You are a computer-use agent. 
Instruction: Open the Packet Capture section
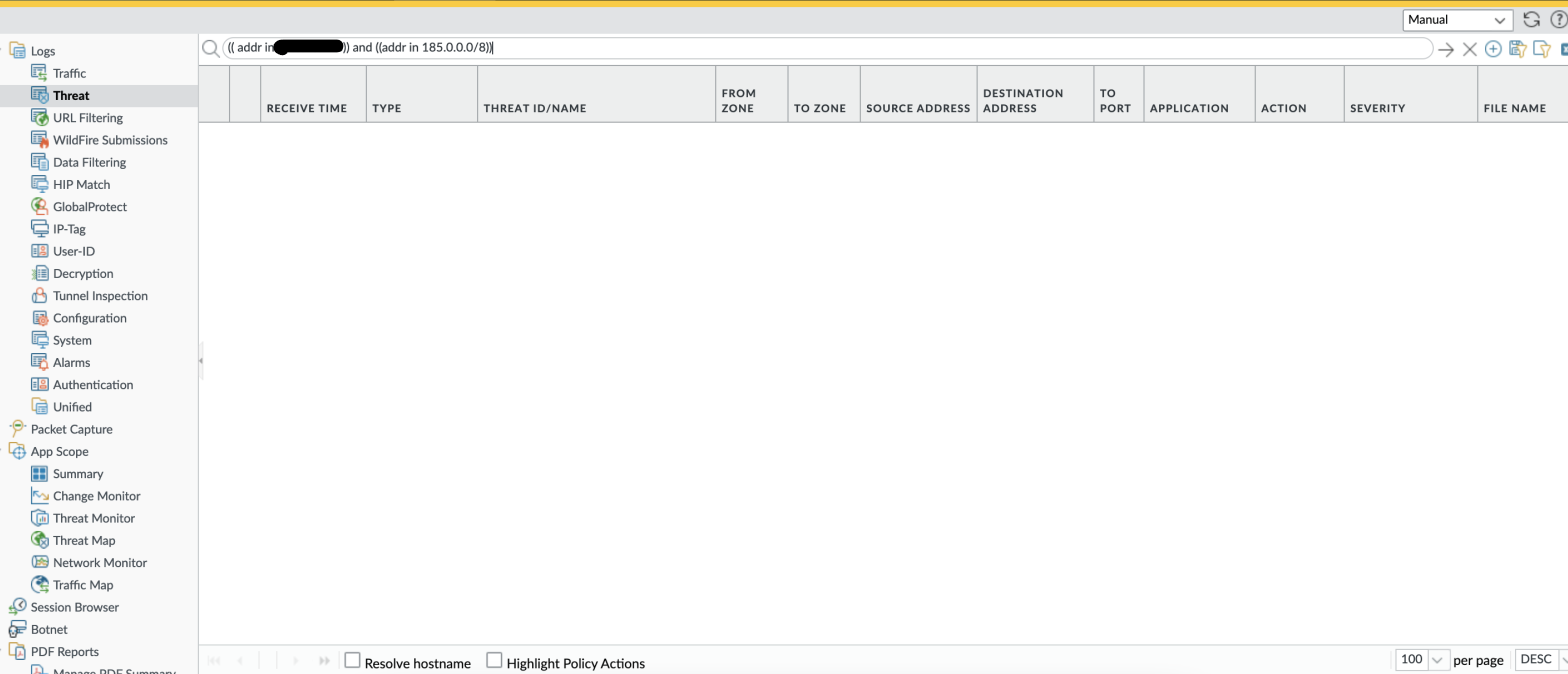pos(71,429)
